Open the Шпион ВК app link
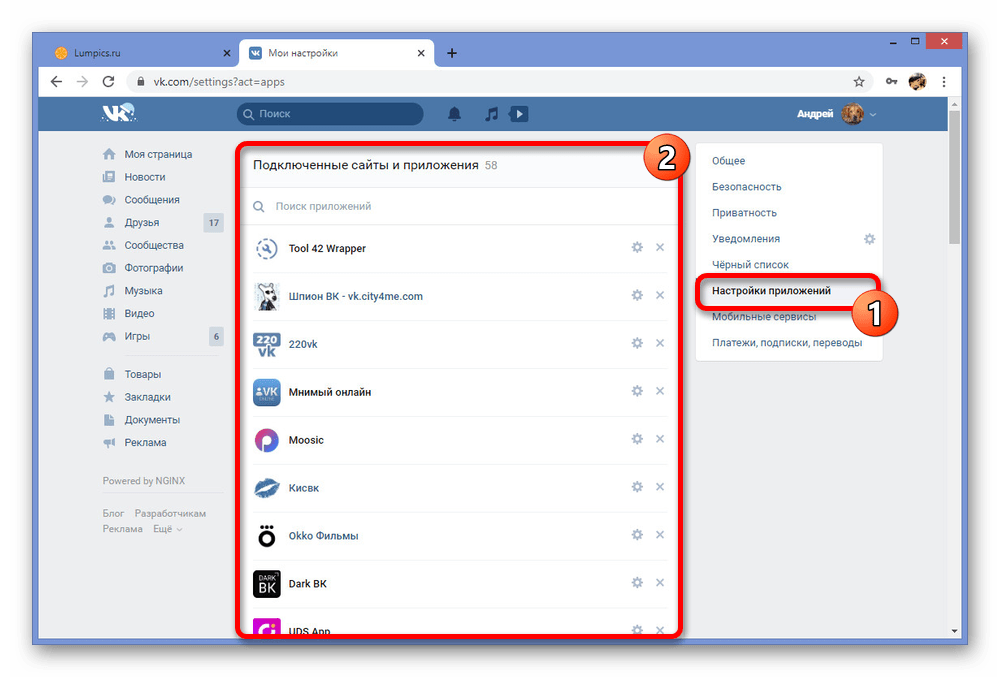1000x677 pixels. (x=355, y=296)
